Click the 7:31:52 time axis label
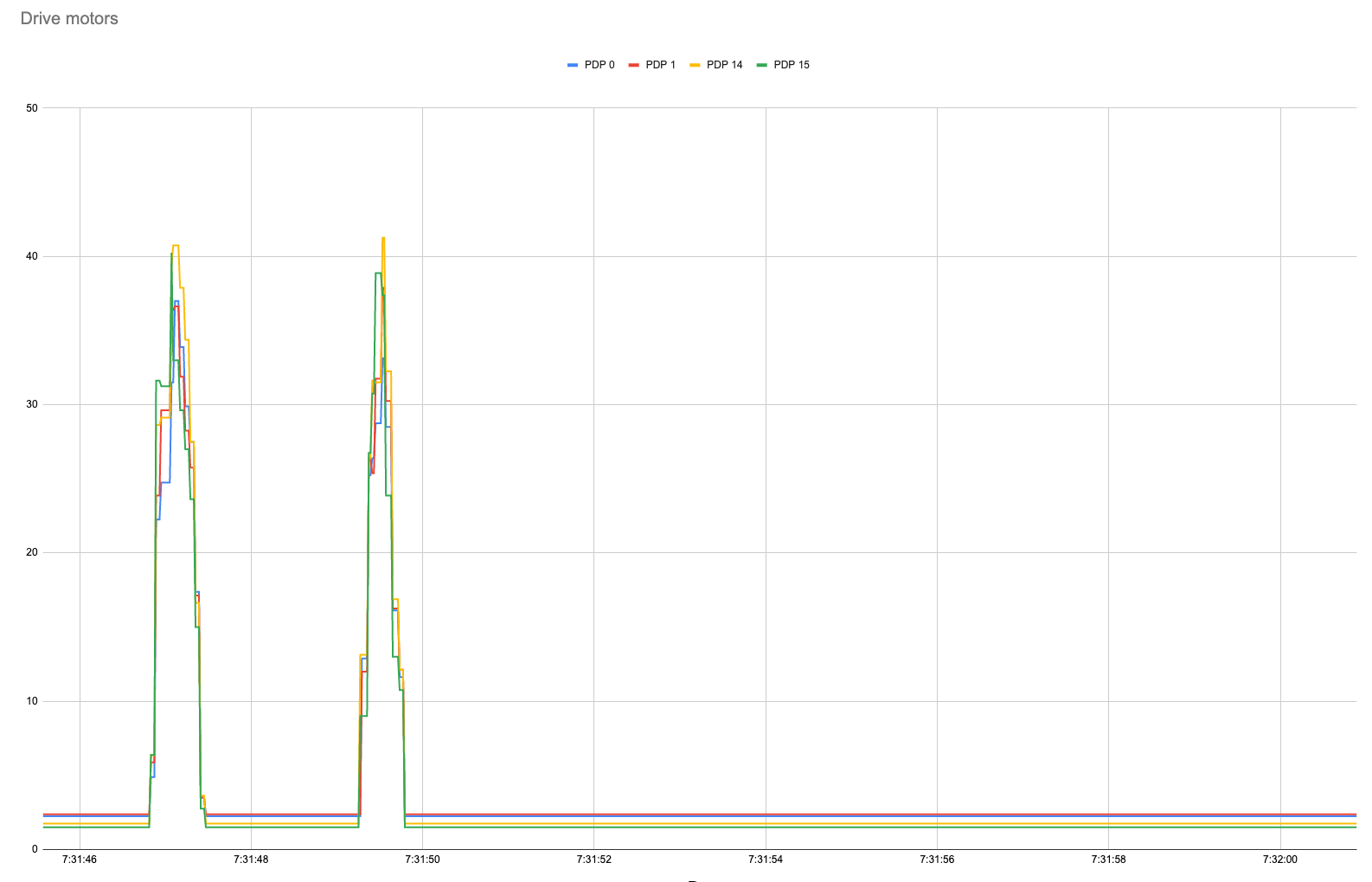1372x882 pixels. pos(593,859)
